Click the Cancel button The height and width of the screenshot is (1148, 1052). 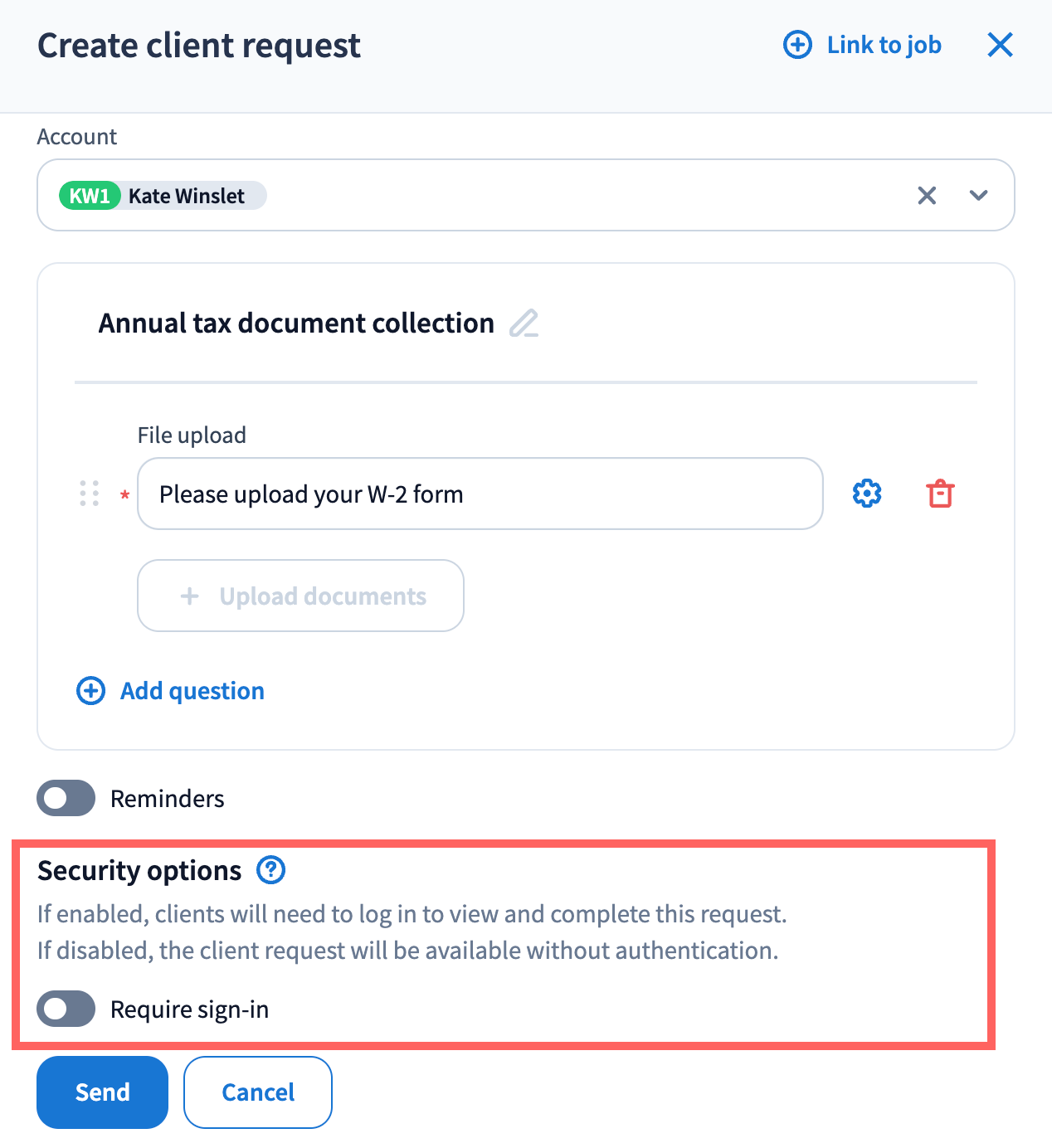tap(258, 1092)
